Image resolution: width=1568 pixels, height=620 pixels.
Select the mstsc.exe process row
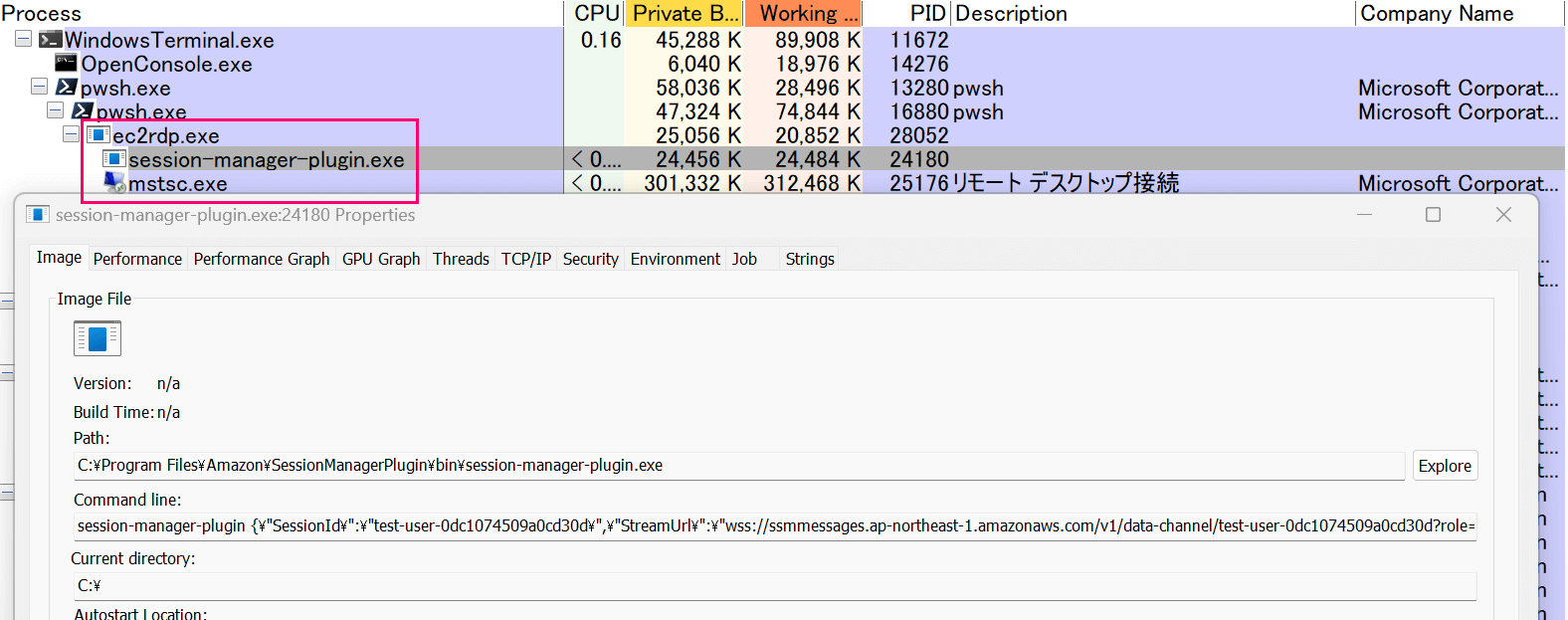click(x=782, y=183)
